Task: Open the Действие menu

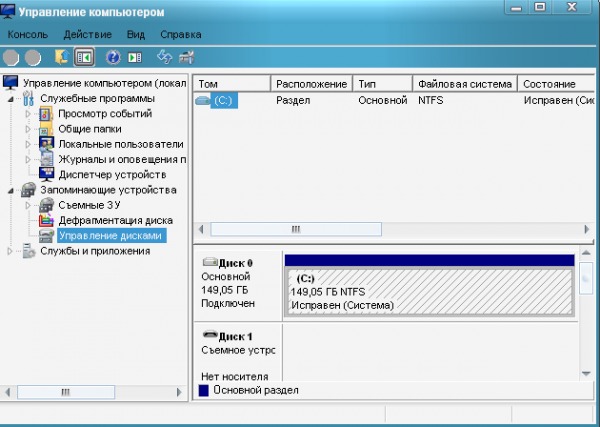Action: [88, 34]
